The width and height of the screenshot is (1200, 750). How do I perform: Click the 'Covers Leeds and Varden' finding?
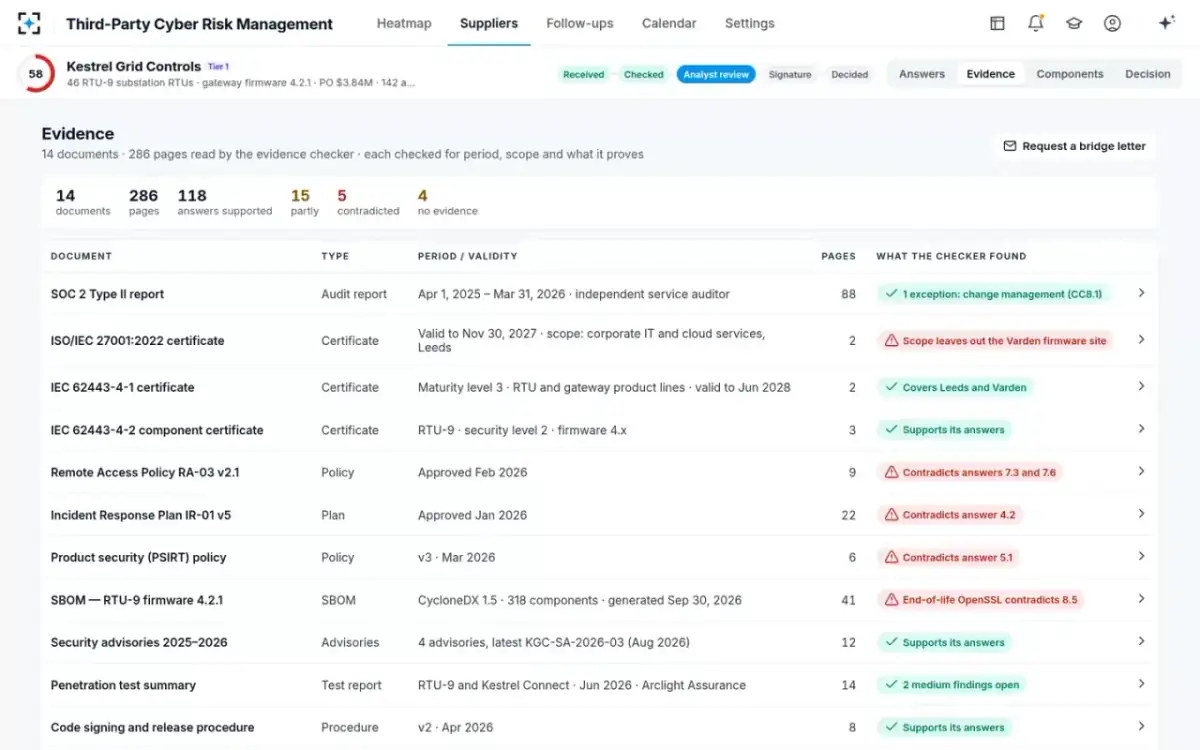(x=955, y=387)
